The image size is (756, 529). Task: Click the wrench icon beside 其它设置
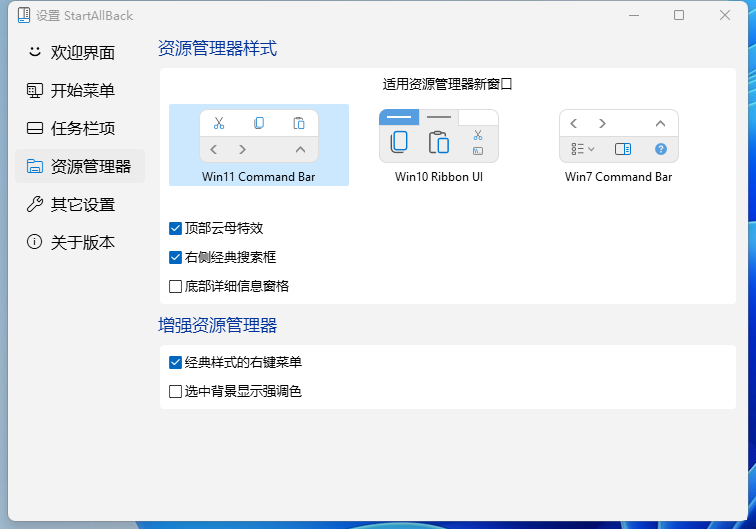coord(35,204)
